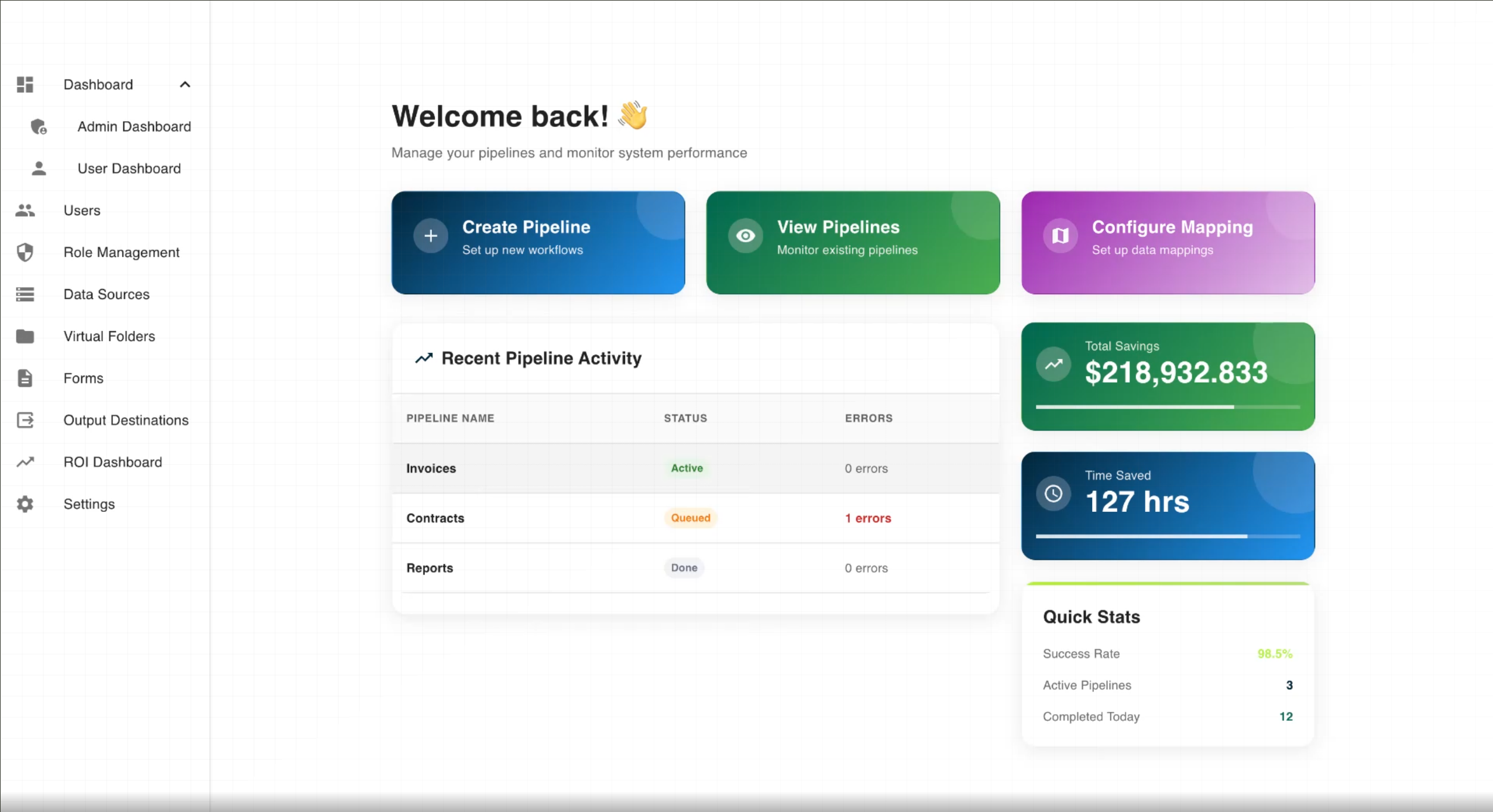
Task: Click the Virtual Folders folder icon
Action: [x=25, y=336]
